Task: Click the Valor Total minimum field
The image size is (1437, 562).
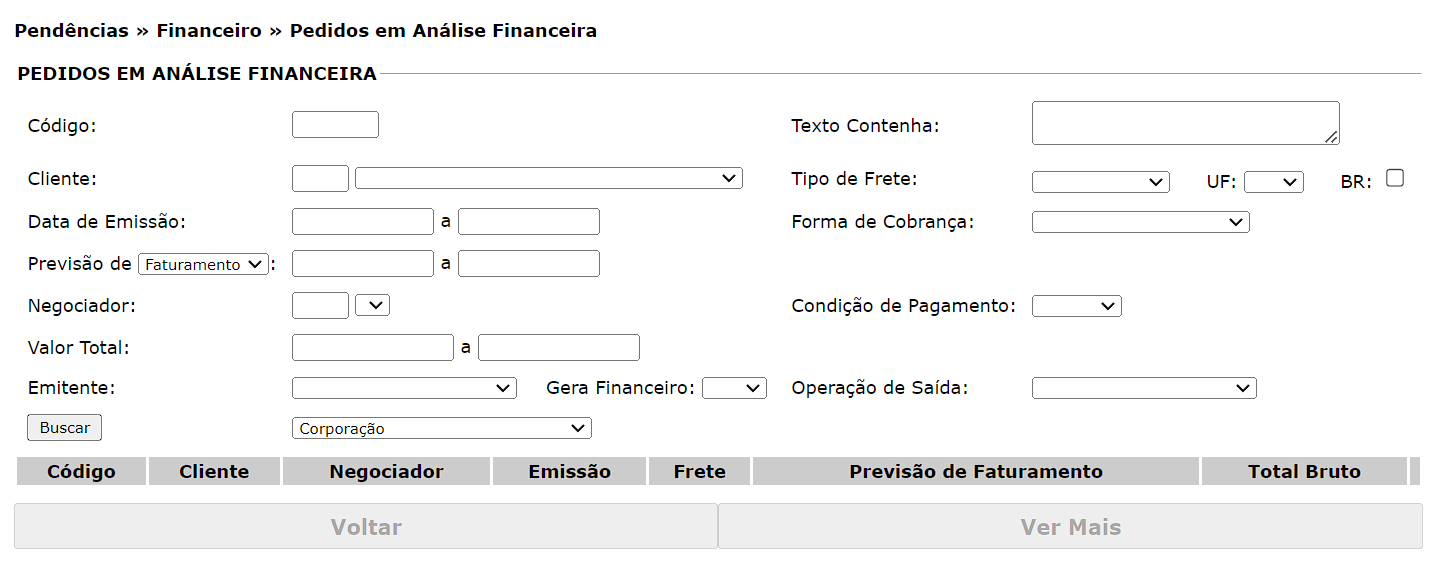Action: point(372,347)
